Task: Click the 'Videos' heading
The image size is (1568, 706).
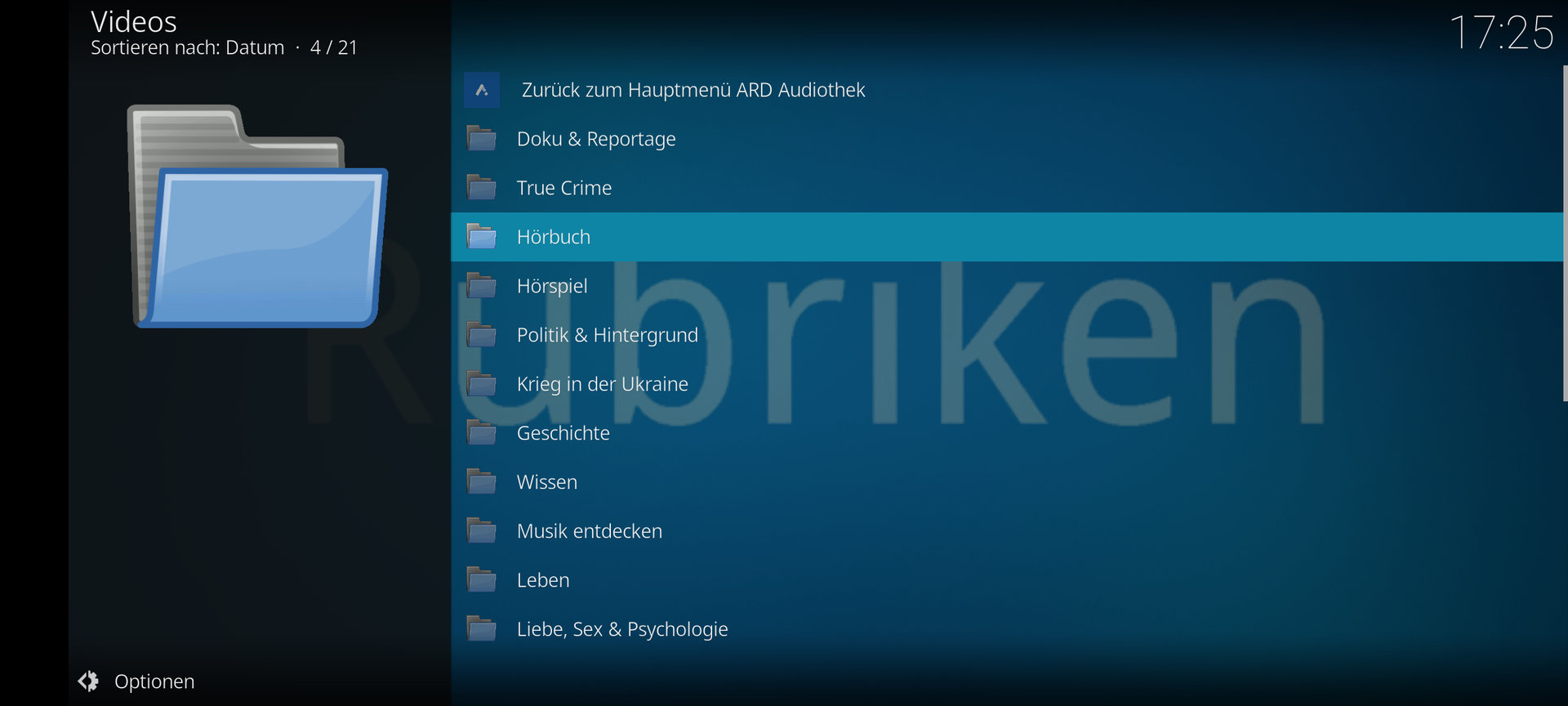Action: click(134, 21)
